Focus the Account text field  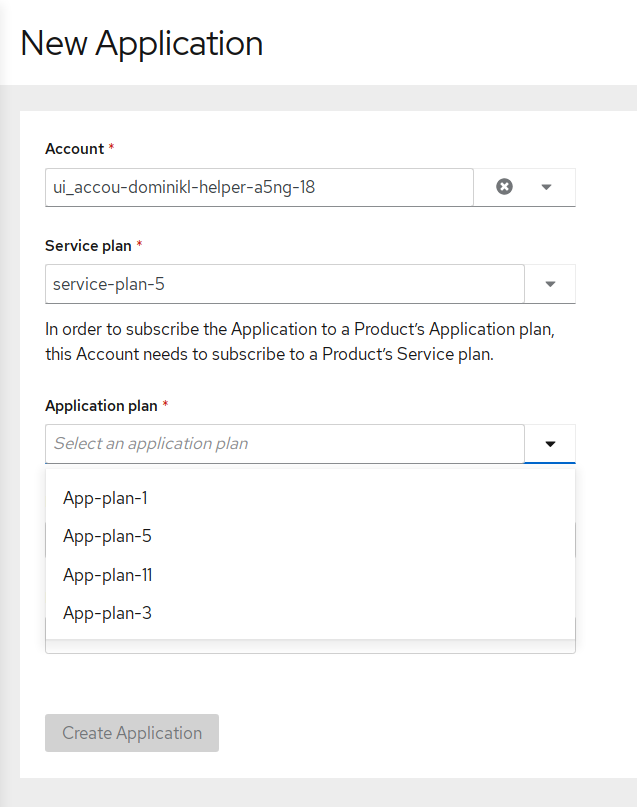pos(258,187)
